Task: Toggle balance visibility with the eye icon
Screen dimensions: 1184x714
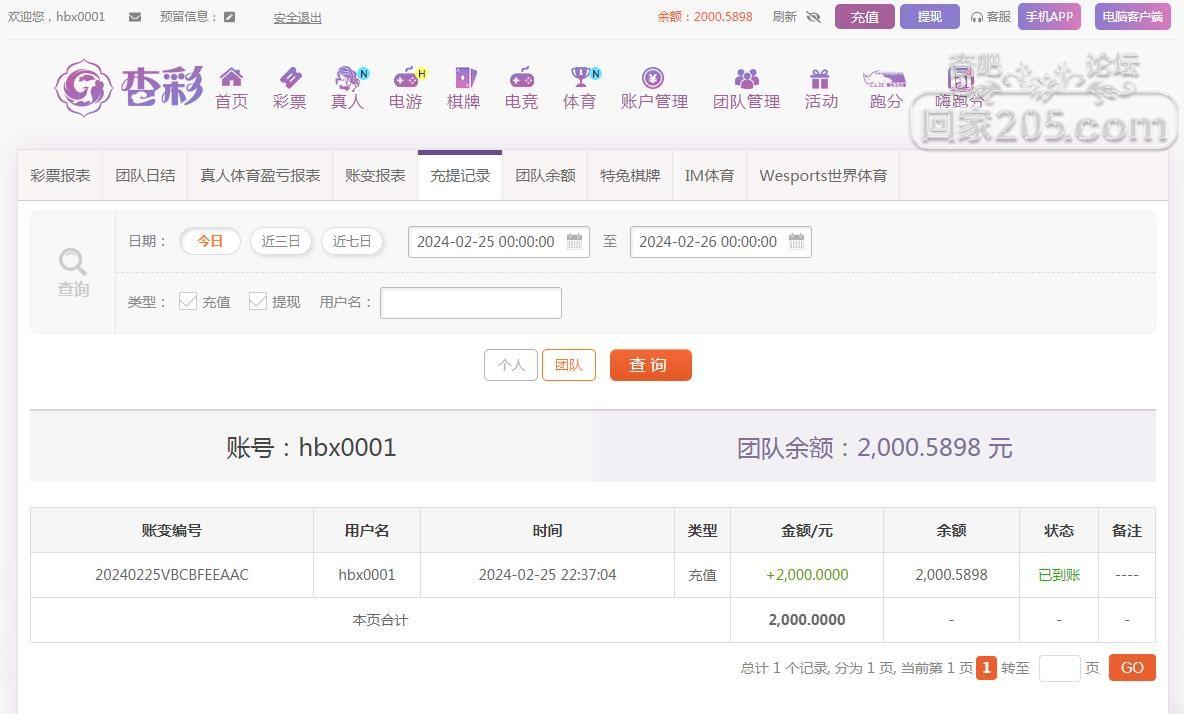Action: tap(813, 17)
